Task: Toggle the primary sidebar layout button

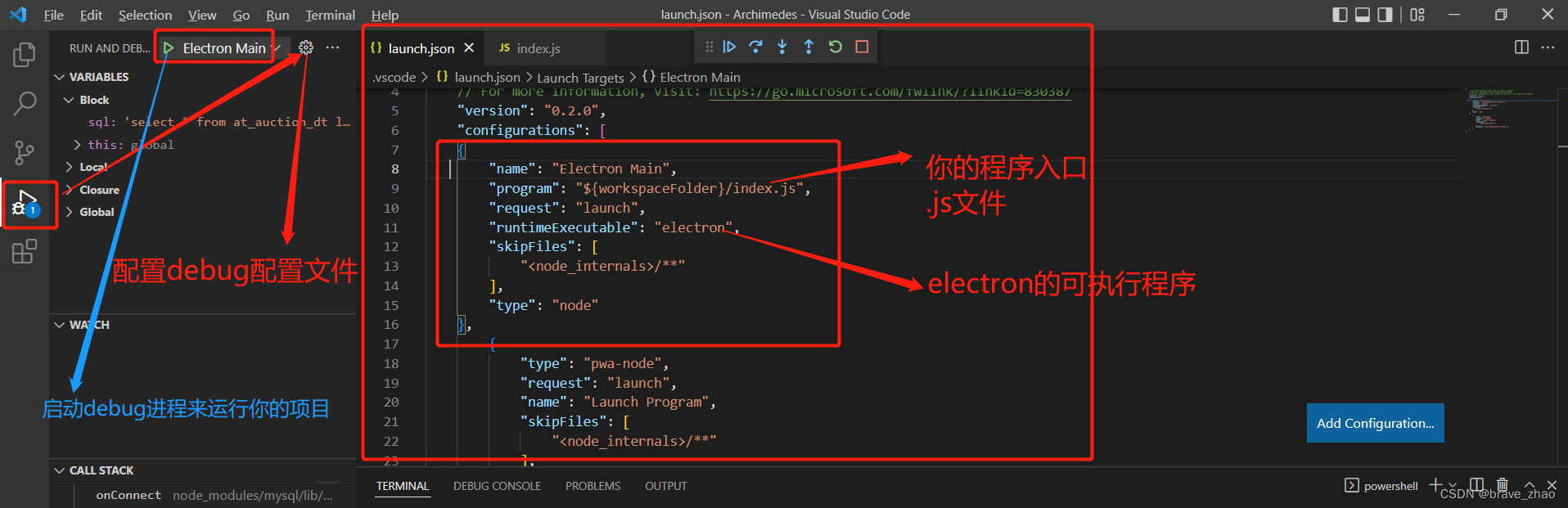Action: (x=1340, y=15)
